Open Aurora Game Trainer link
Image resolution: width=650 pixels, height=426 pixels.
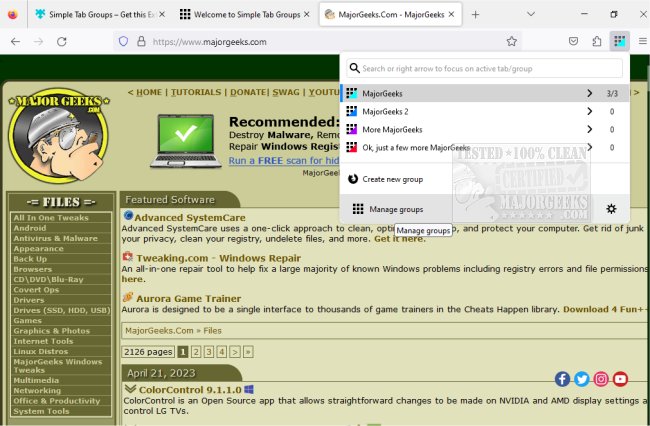click(189, 298)
